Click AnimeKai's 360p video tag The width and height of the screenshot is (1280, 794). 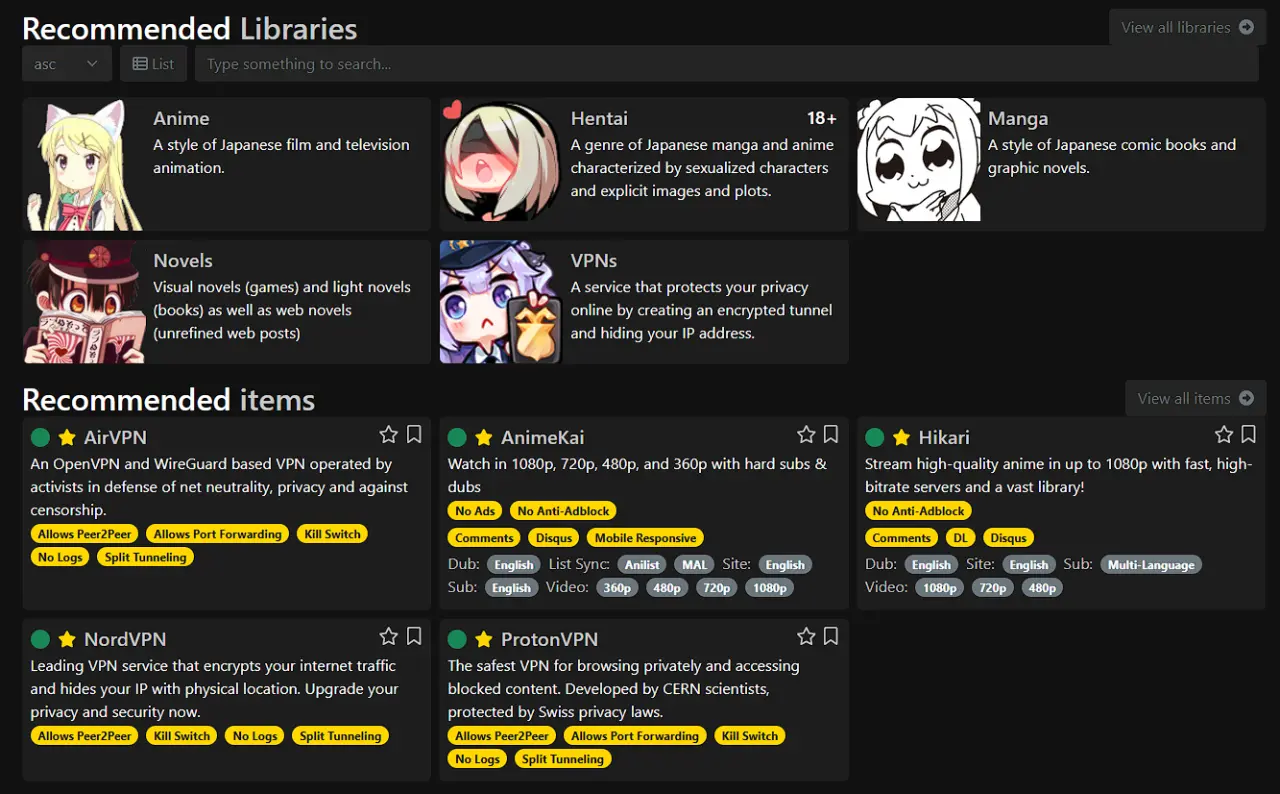click(617, 588)
